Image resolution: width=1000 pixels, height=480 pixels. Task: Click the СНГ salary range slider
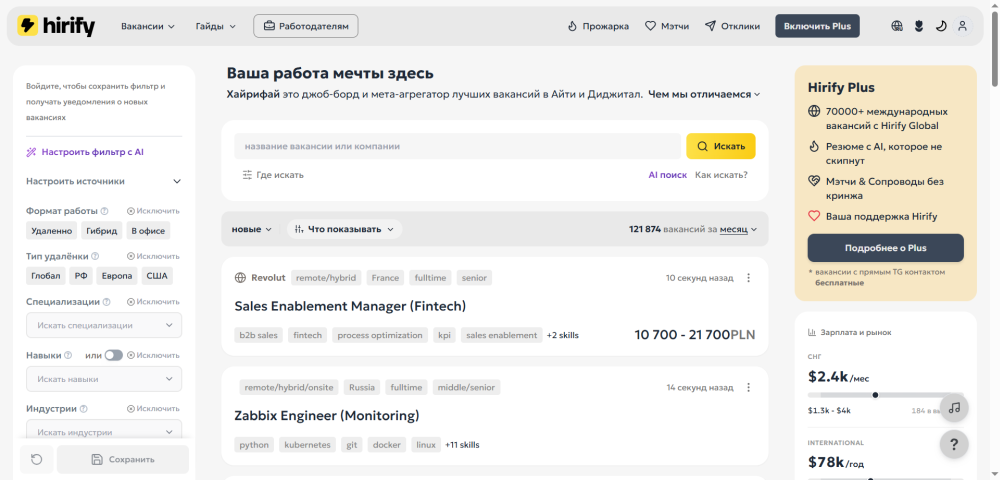tap(885, 395)
